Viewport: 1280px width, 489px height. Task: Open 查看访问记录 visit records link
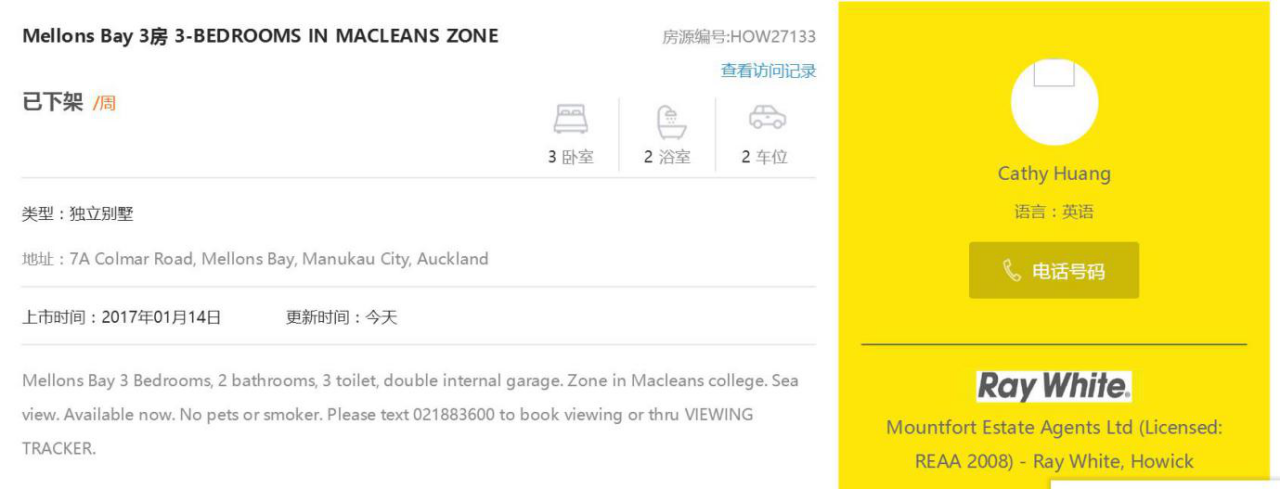tap(768, 71)
